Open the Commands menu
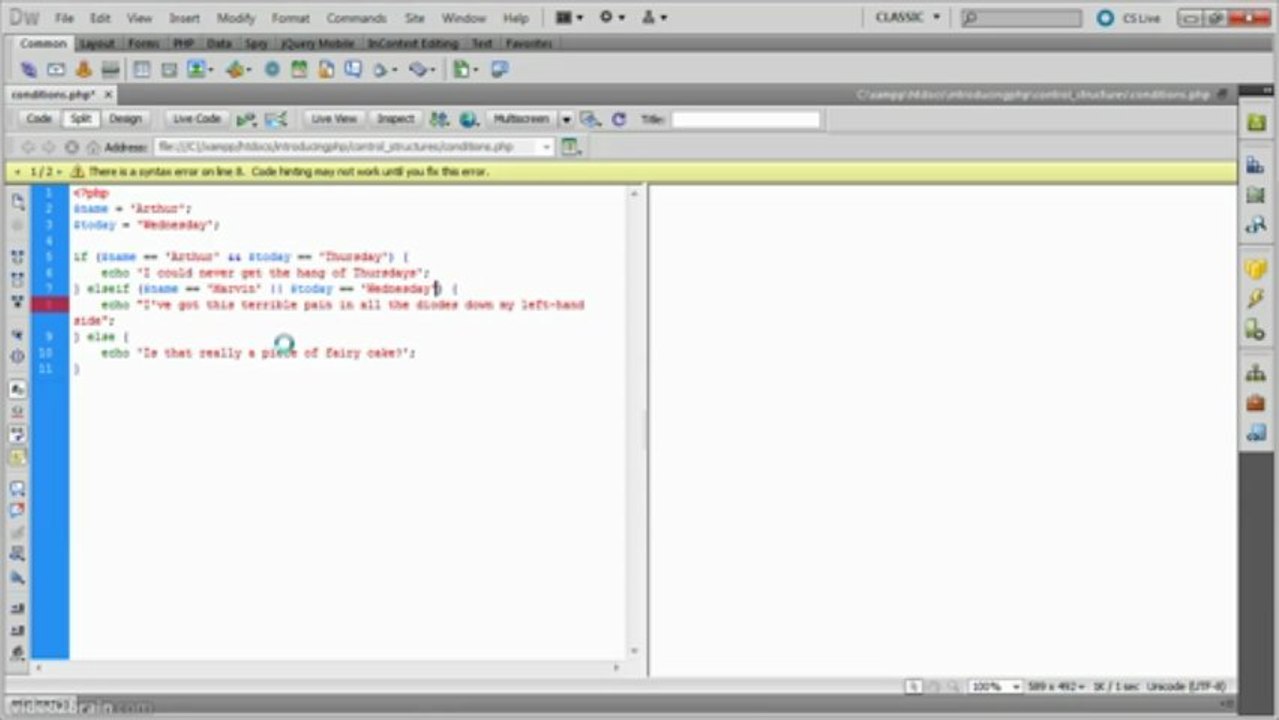Screen dimensions: 1279x720 click(356, 18)
